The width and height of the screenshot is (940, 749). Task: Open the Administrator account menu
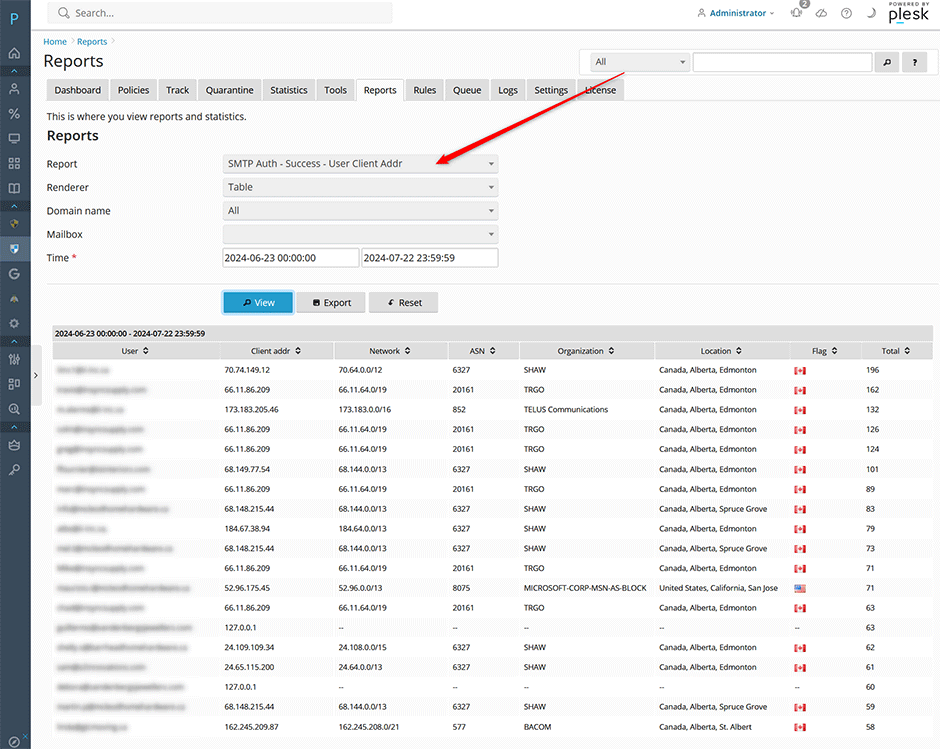(x=736, y=13)
